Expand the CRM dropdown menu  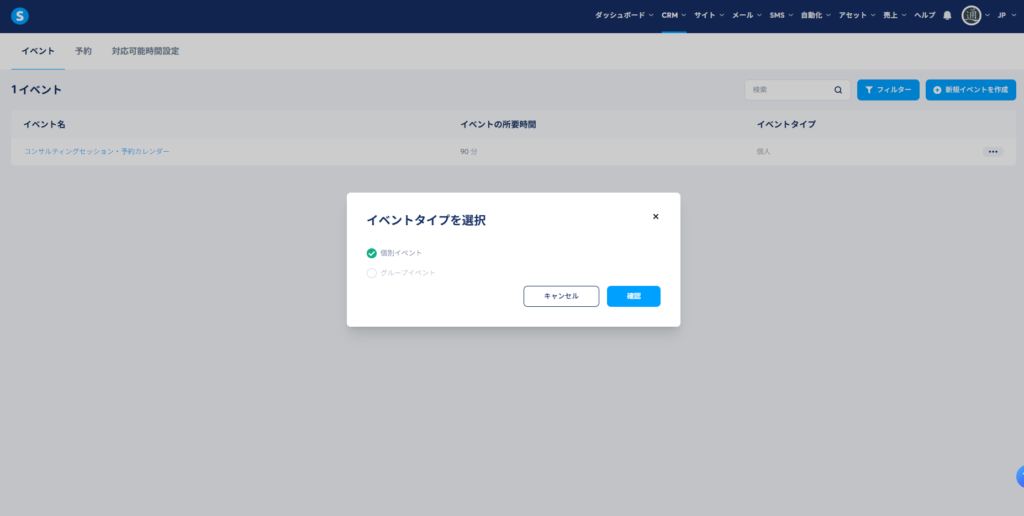tap(673, 16)
